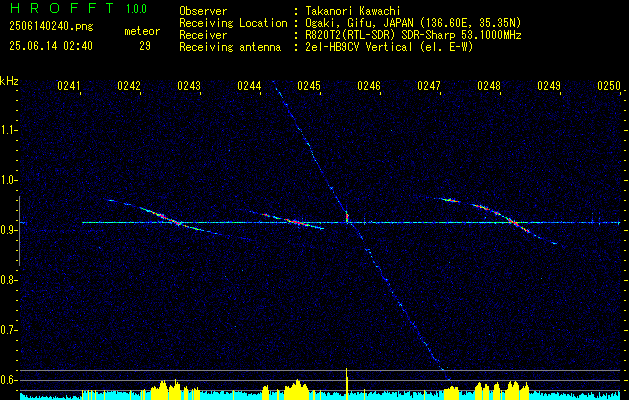Click the 0243 time marker
The image size is (629, 400).
(189, 86)
